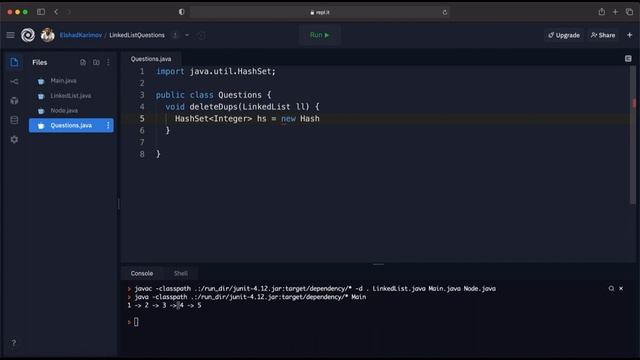Switch to the Shell tab

pyautogui.click(x=181, y=273)
